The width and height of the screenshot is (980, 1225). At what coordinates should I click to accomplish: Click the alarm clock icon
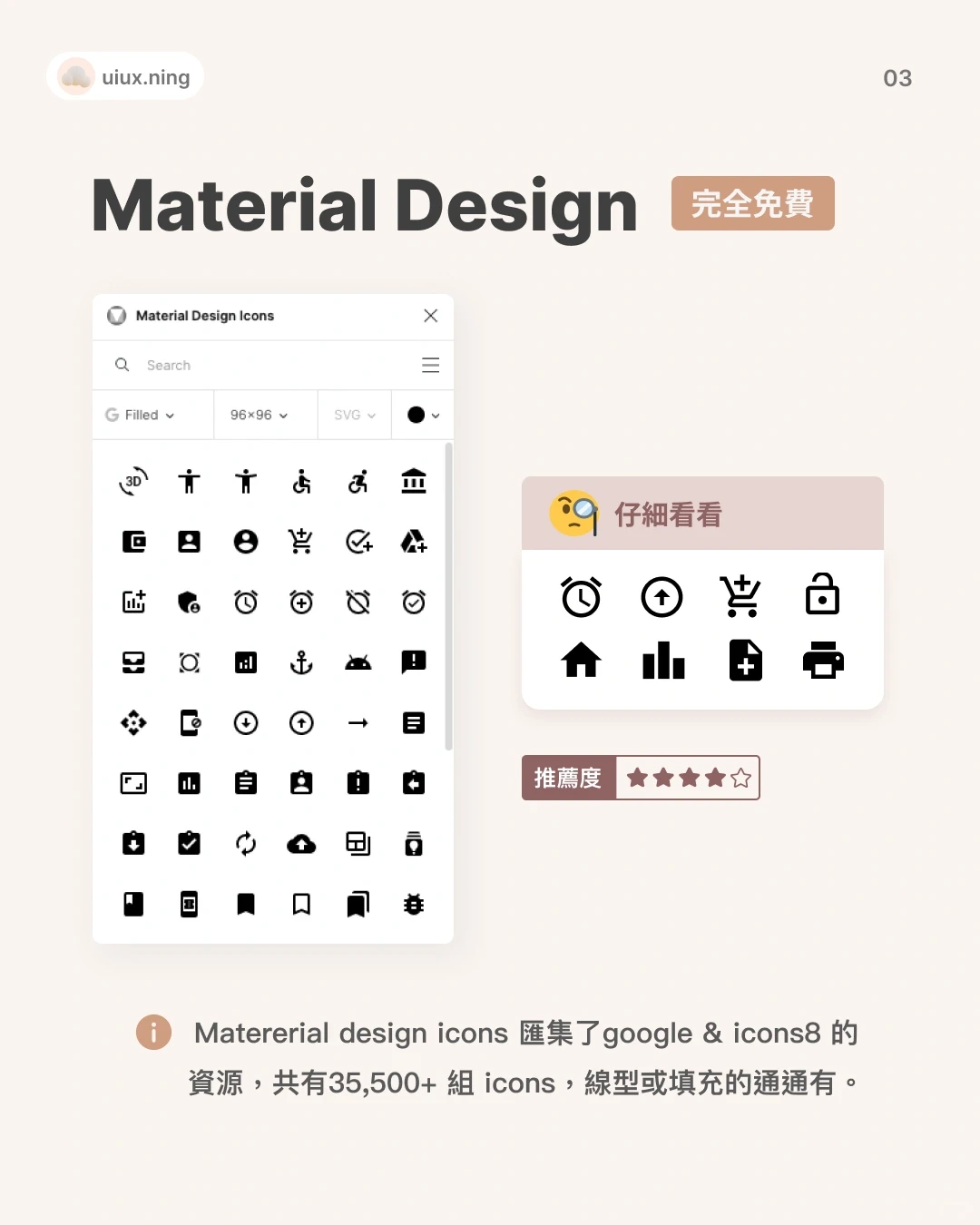point(246,602)
